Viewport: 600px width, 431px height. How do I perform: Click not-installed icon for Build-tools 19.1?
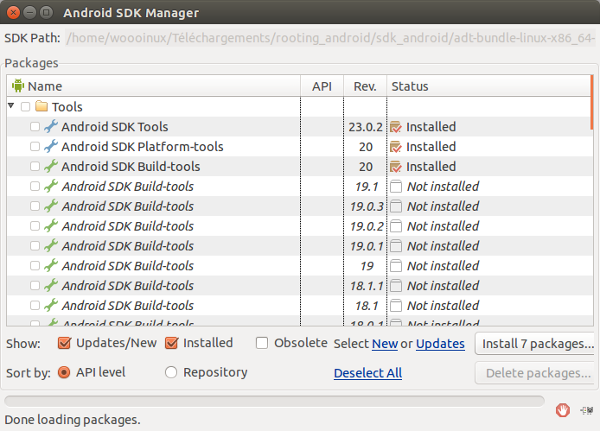(x=396, y=186)
